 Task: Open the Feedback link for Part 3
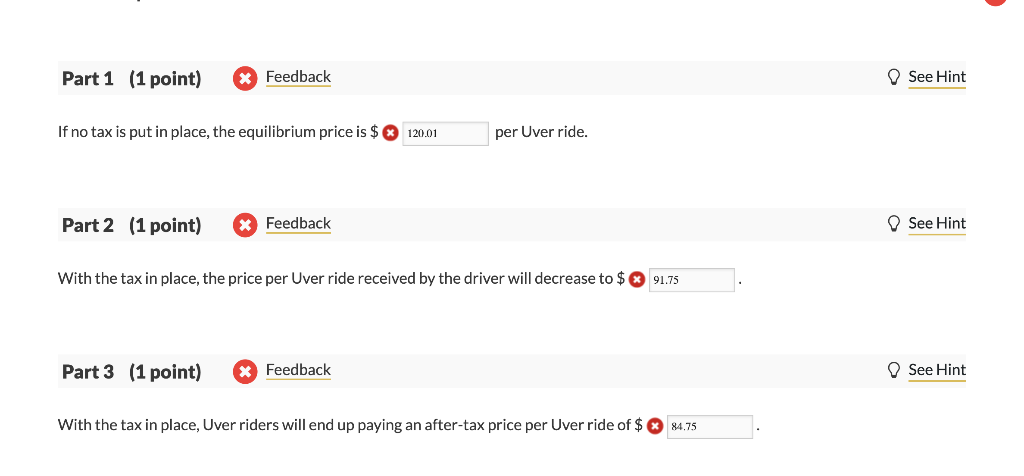click(298, 370)
